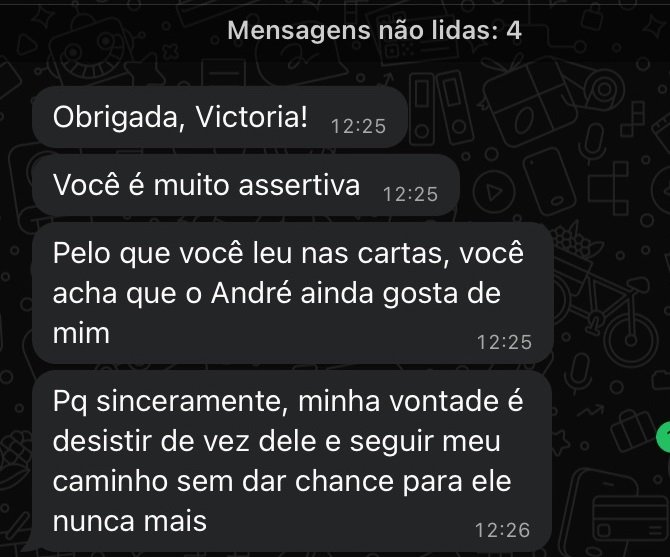Image resolution: width=670 pixels, height=557 pixels.
Task: Click the 12:25 timestamp in the André message
Action: (505, 342)
